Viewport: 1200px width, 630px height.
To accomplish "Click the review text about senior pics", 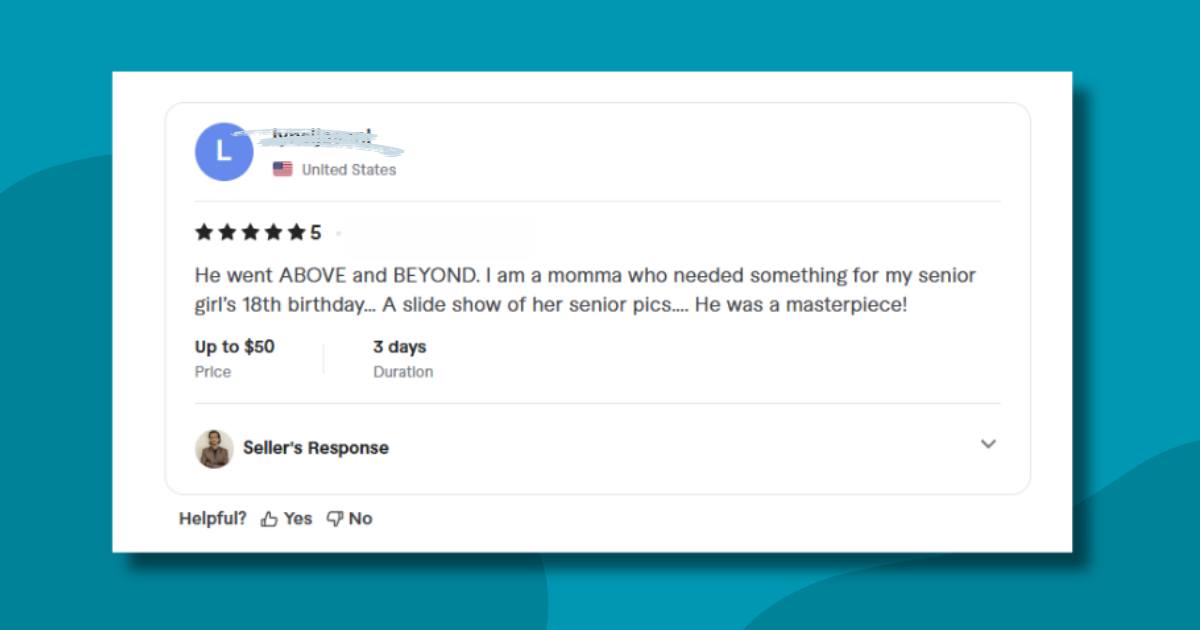I will coord(551,304).
